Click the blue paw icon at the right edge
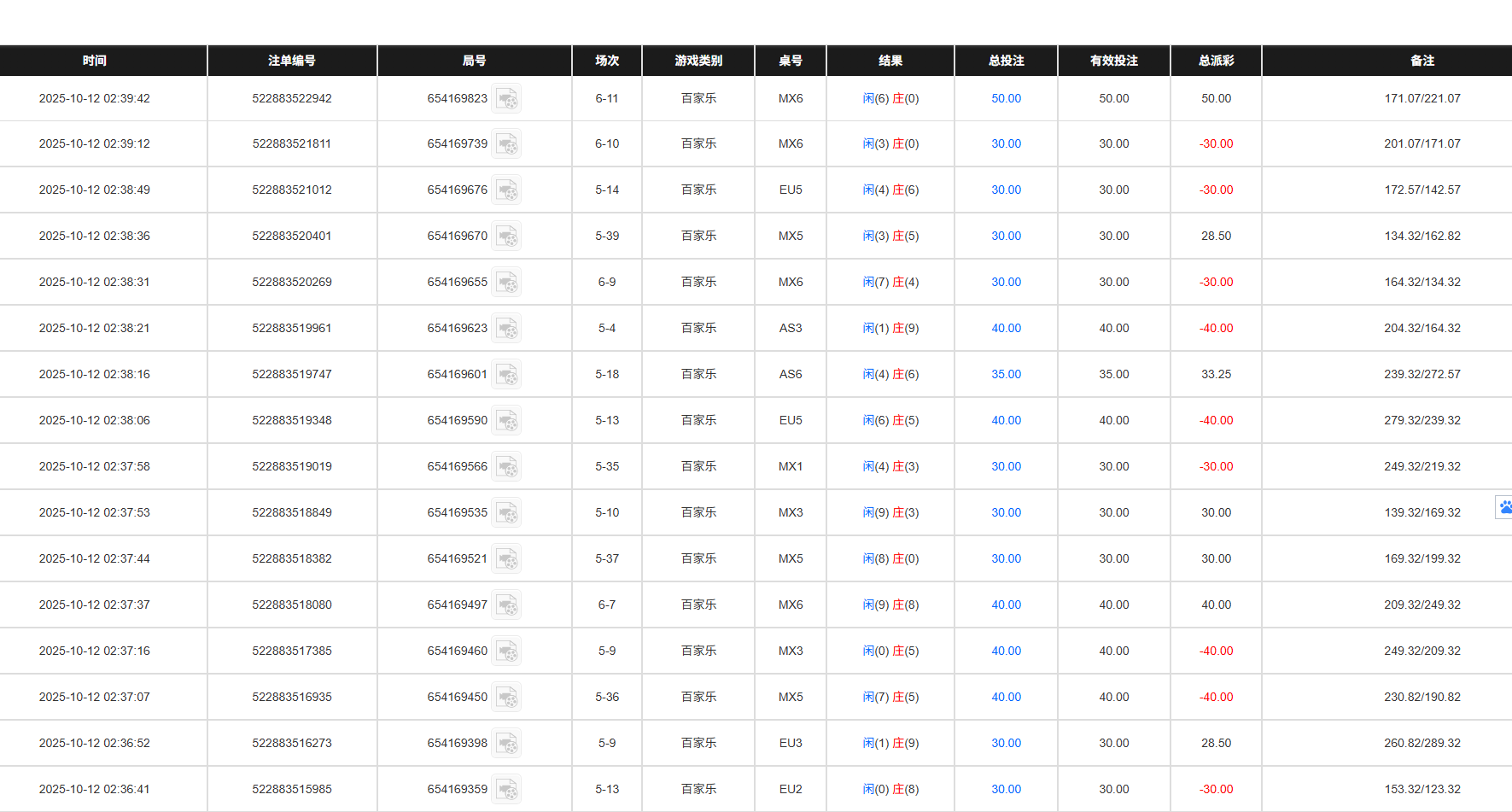The height and width of the screenshot is (812, 1512). 1504,507
